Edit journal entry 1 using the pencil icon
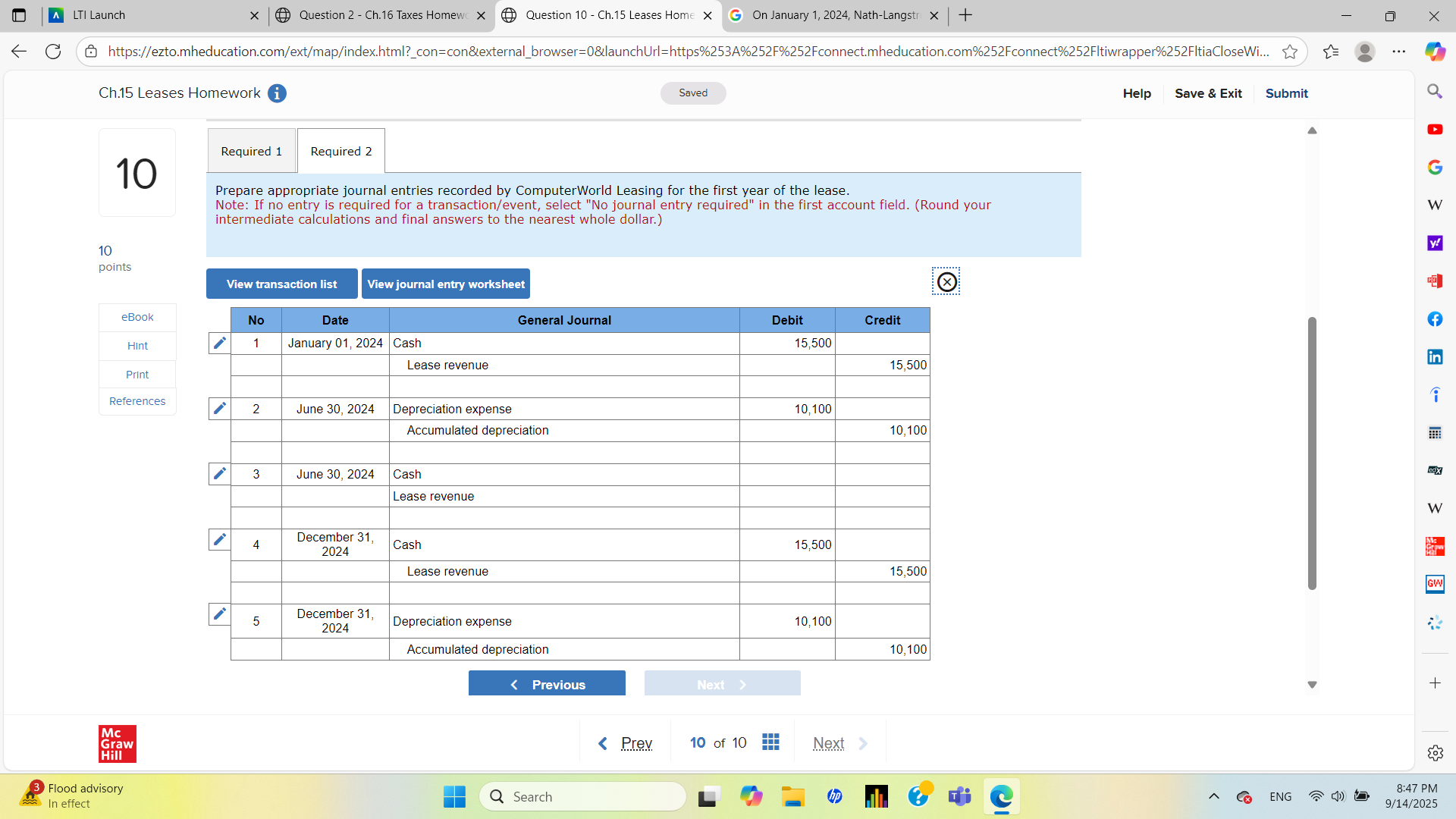This screenshot has height=819, width=1456. point(219,343)
